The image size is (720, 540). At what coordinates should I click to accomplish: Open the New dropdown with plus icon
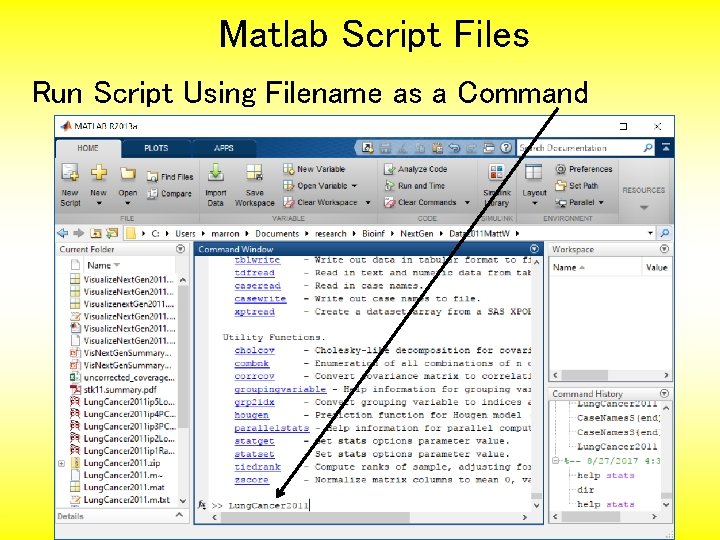coord(99,185)
